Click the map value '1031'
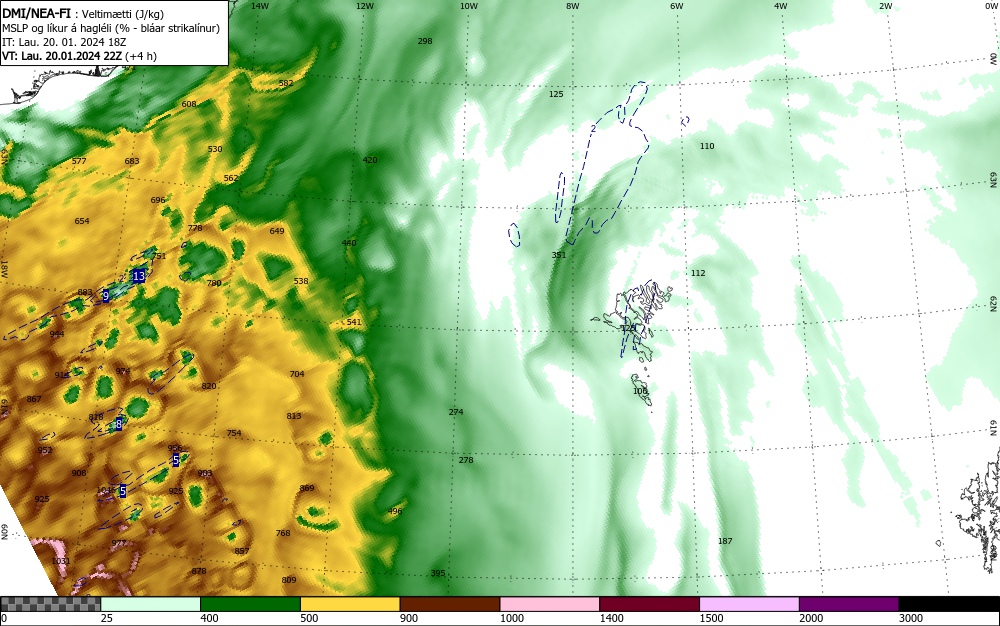1000x626 pixels. click(61, 560)
